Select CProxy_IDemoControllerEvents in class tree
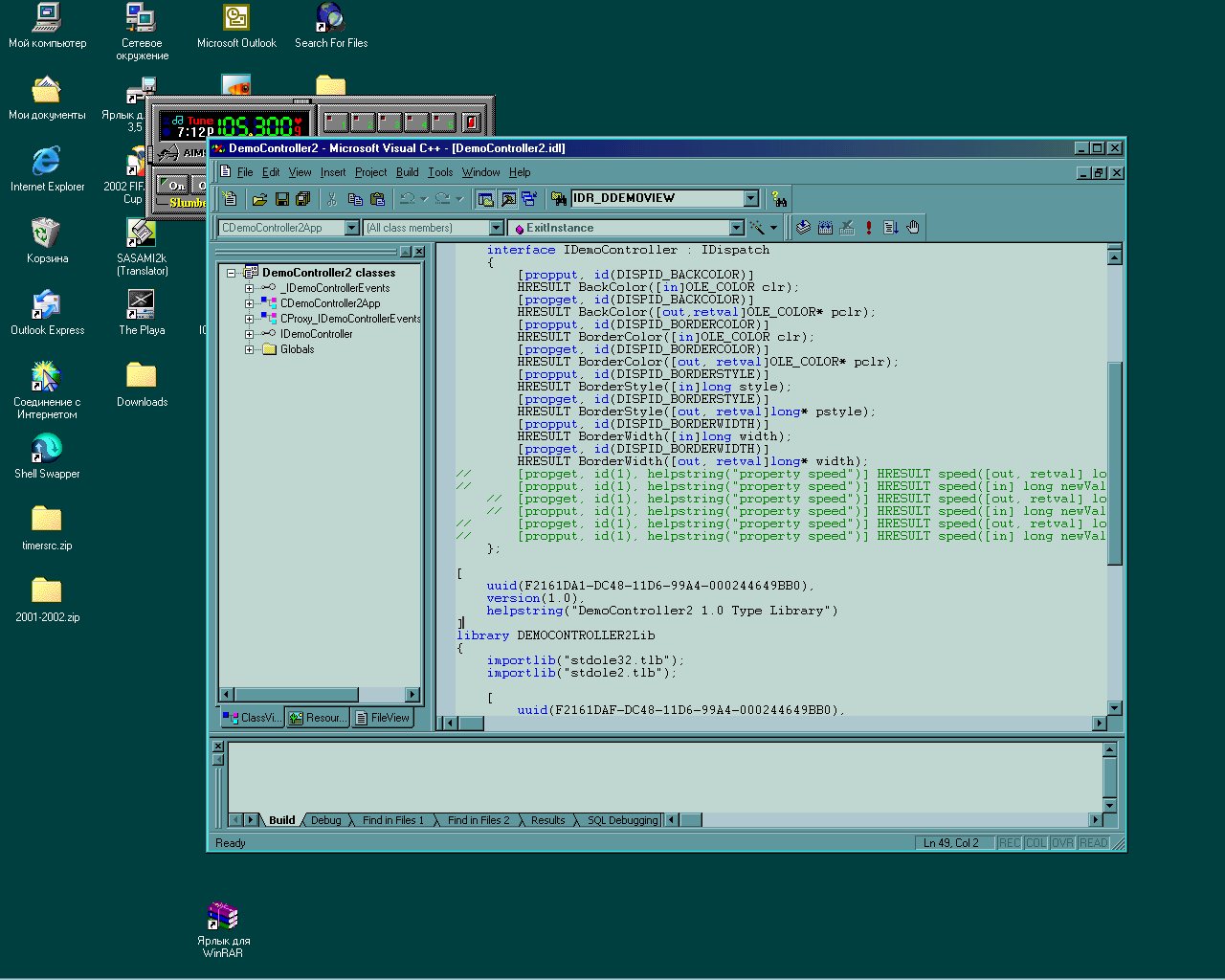 (x=350, y=319)
